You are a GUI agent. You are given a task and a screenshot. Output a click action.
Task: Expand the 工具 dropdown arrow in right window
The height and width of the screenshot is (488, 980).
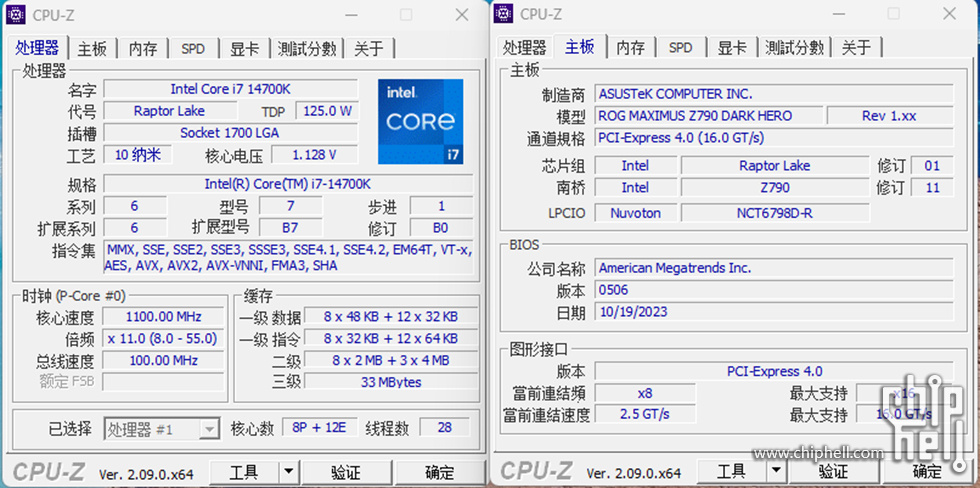point(776,472)
